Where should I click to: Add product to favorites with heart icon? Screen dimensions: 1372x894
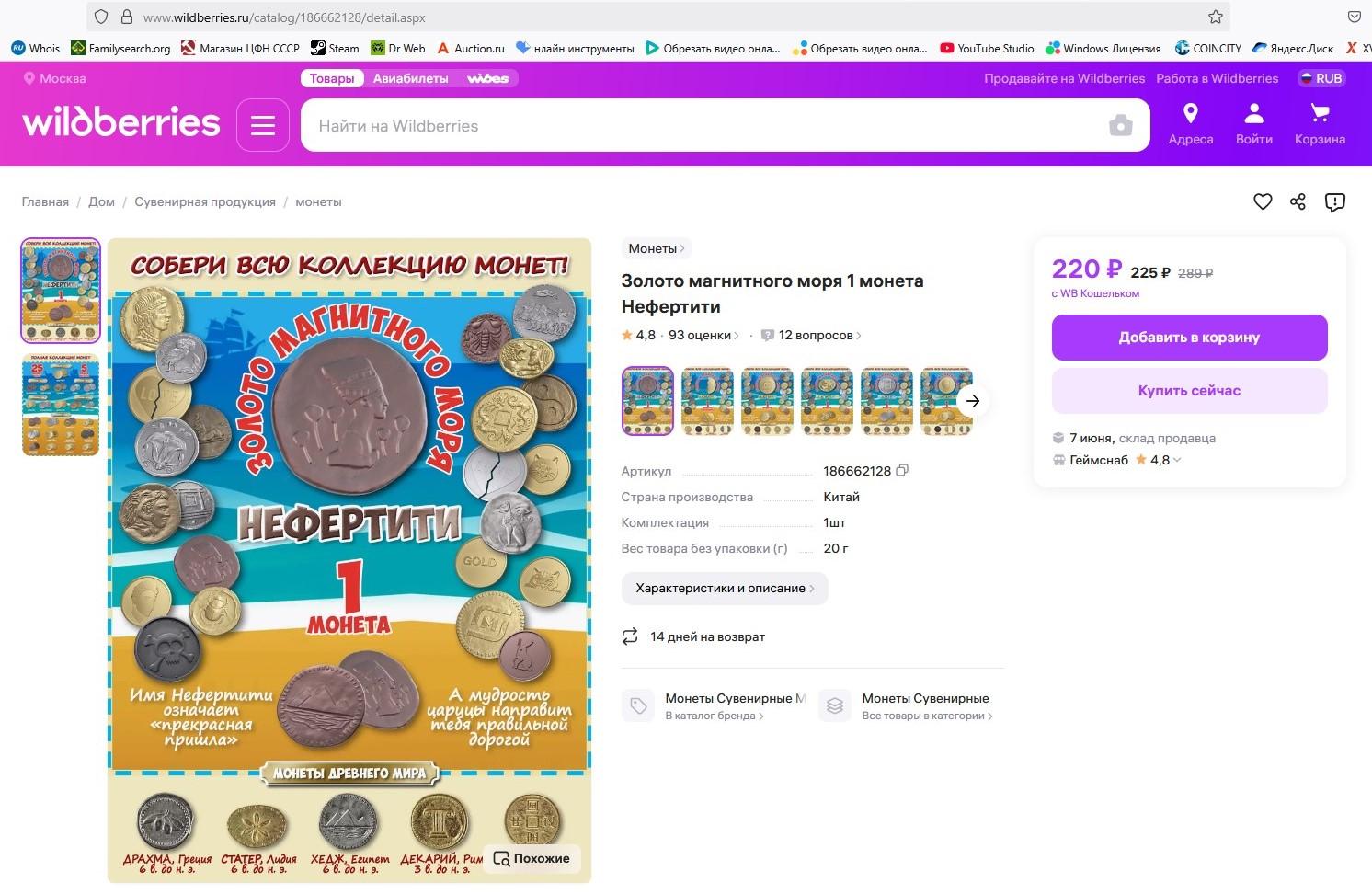tap(1263, 201)
